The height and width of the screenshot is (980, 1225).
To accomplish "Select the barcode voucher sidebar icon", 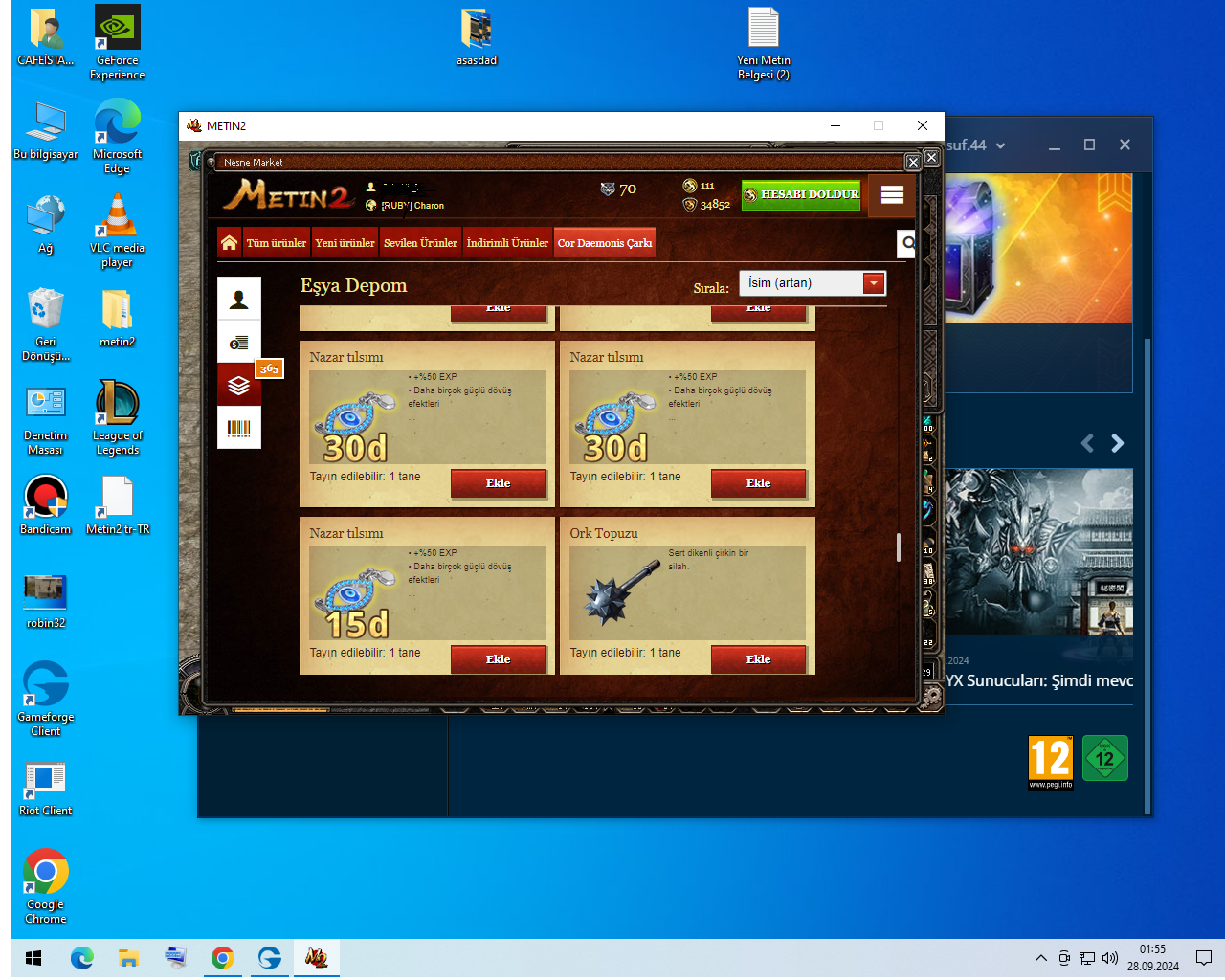I will tap(239, 428).
